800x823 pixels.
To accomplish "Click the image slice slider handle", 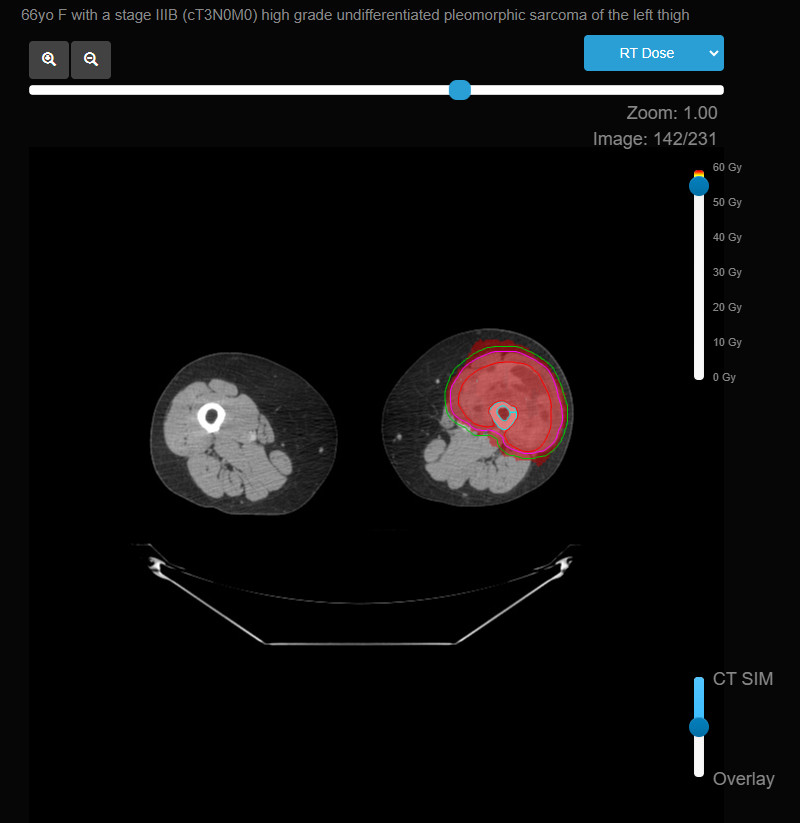I will coord(460,90).
